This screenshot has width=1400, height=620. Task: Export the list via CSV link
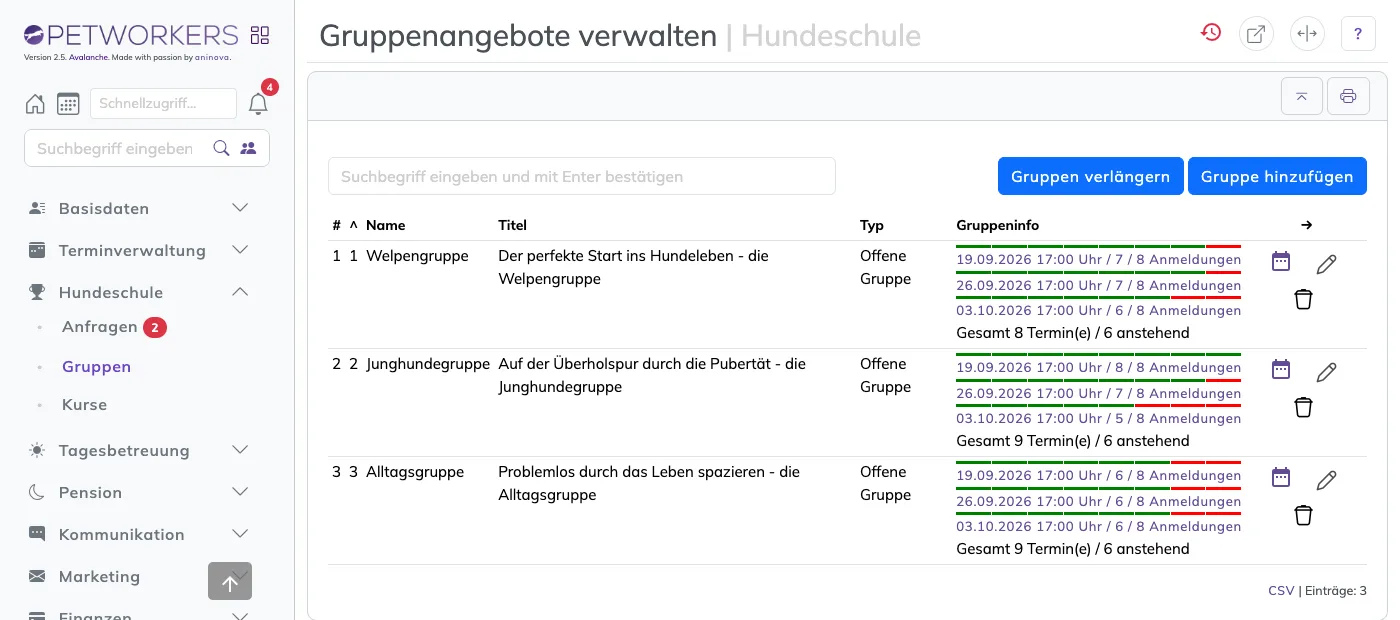coord(1281,591)
